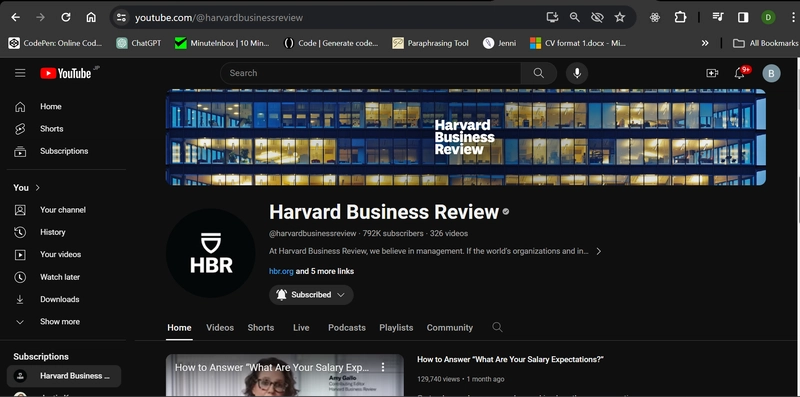Click the channel search magnifier icon
This screenshot has width=800, height=397.
pyautogui.click(x=497, y=327)
